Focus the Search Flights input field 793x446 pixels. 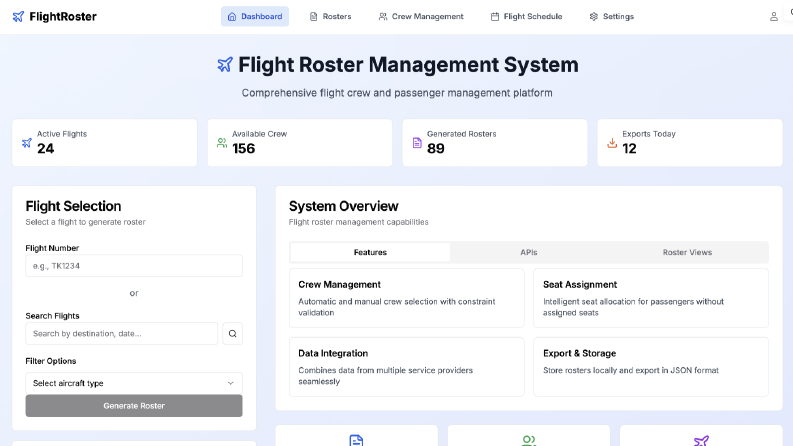click(x=121, y=334)
